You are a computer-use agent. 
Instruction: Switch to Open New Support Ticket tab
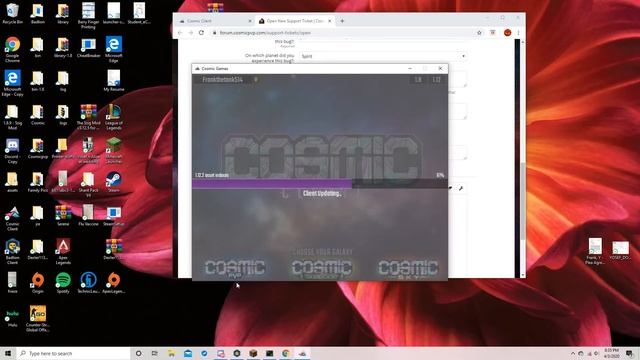(295, 21)
